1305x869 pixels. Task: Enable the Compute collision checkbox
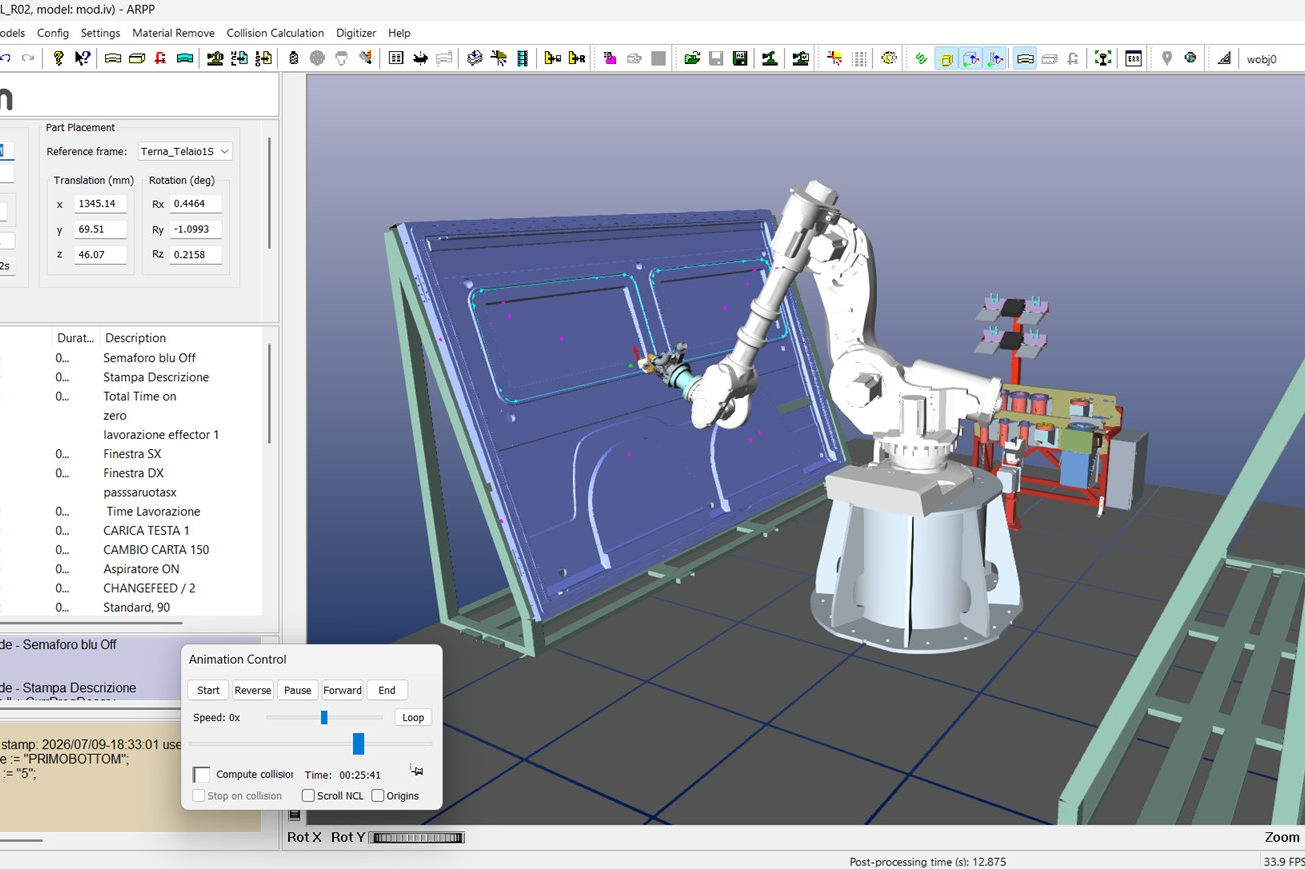click(202, 775)
